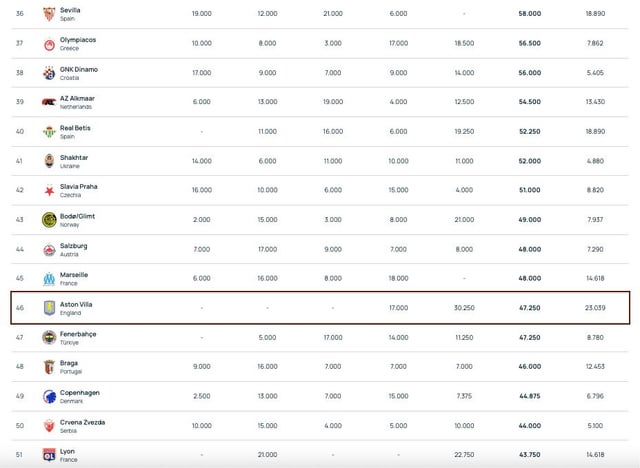Click the Olympiacos club crest icon
640x468 pixels.
48,43
